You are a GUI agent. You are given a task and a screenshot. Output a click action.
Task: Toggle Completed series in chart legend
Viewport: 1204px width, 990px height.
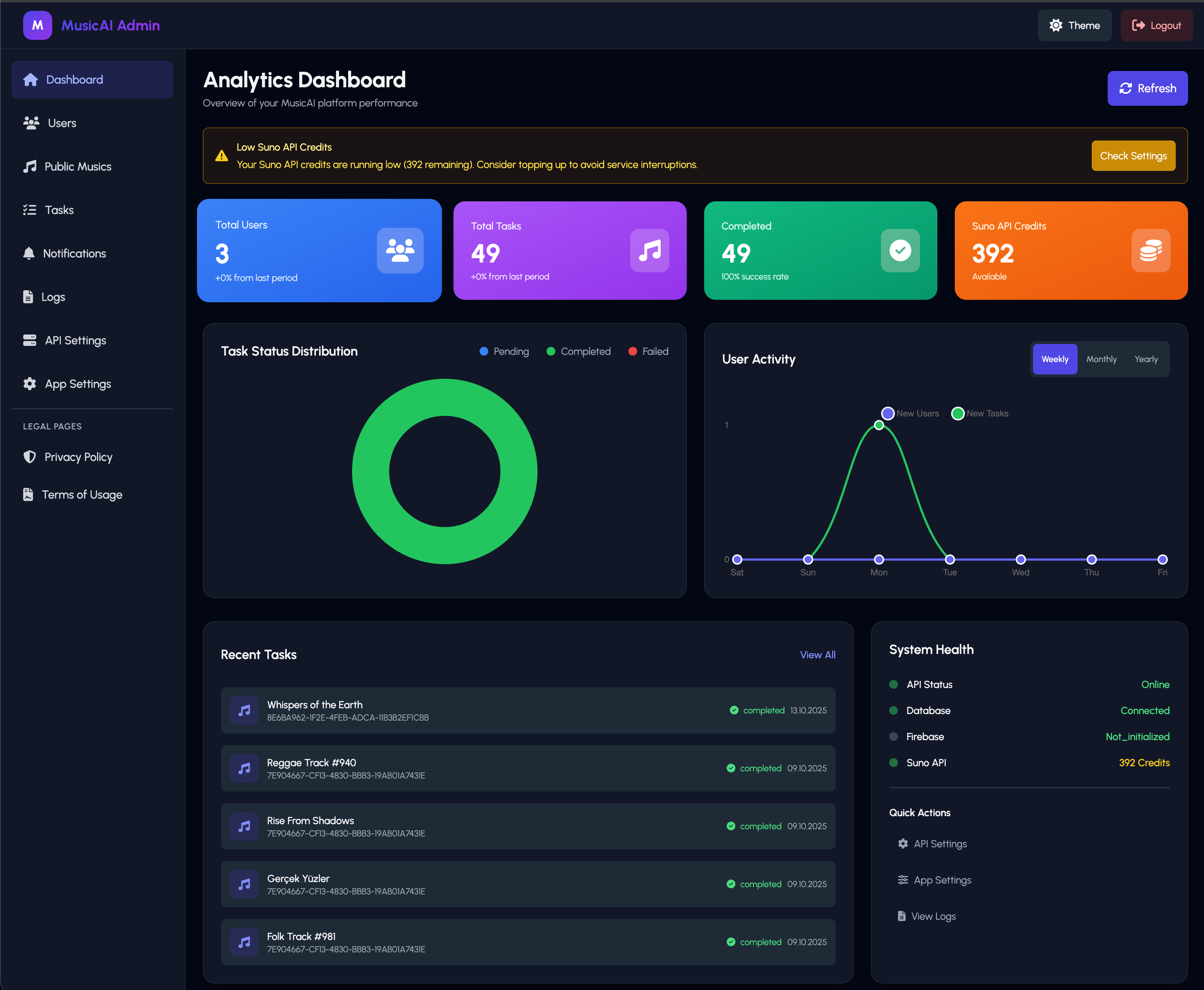point(578,351)
